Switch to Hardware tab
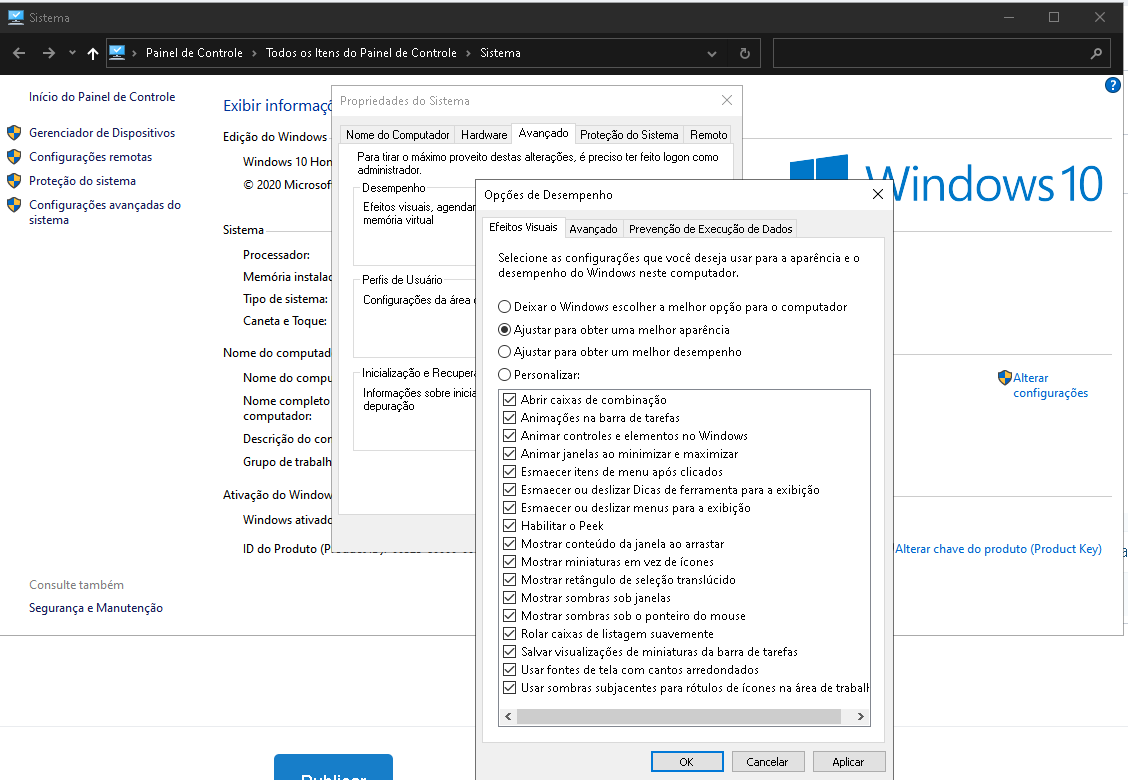The image size is (1128, 780). coord(484,135)
